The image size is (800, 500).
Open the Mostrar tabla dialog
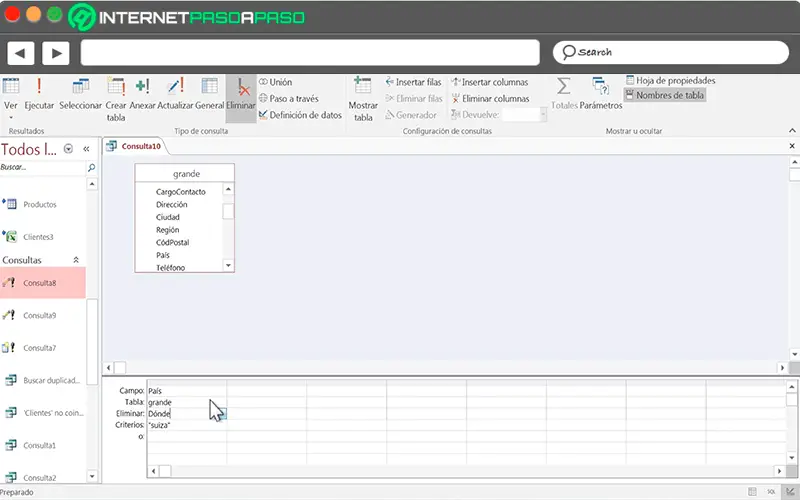click(363, 99)
